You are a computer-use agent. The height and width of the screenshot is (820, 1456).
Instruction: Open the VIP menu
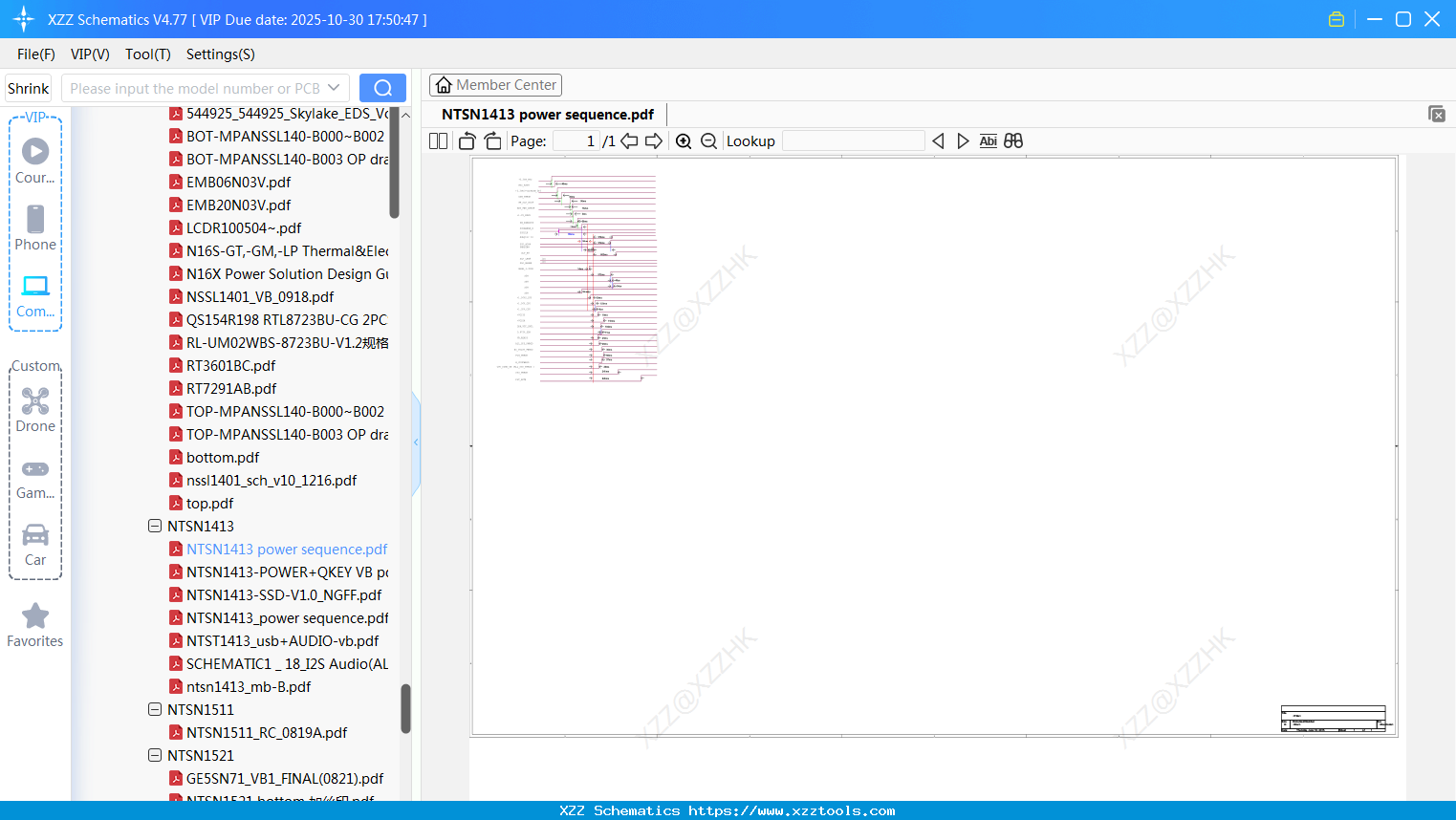click(x=90, y=54)
